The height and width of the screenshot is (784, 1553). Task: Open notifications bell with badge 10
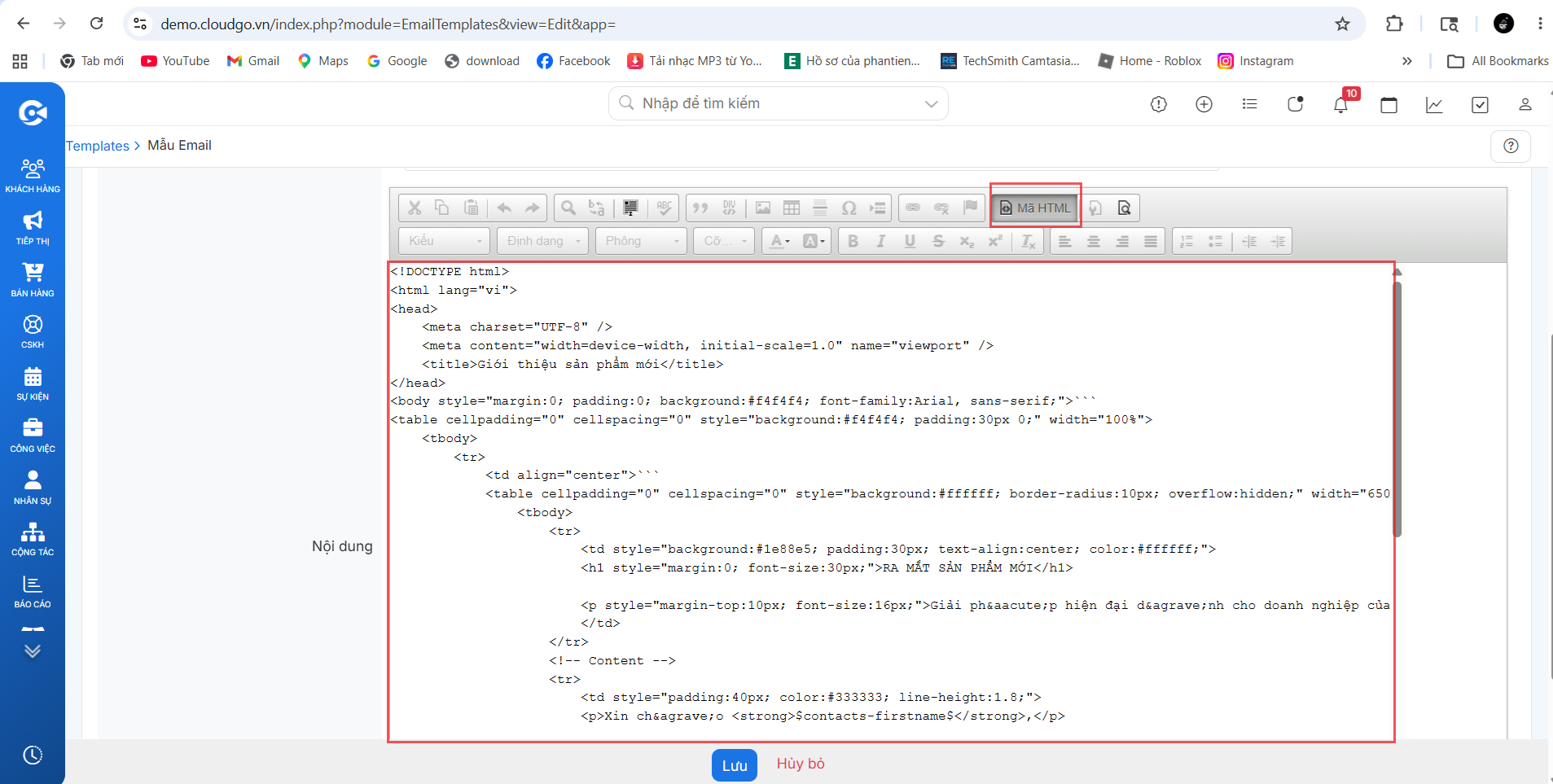pyautogui.click(x=1341, y=103)
